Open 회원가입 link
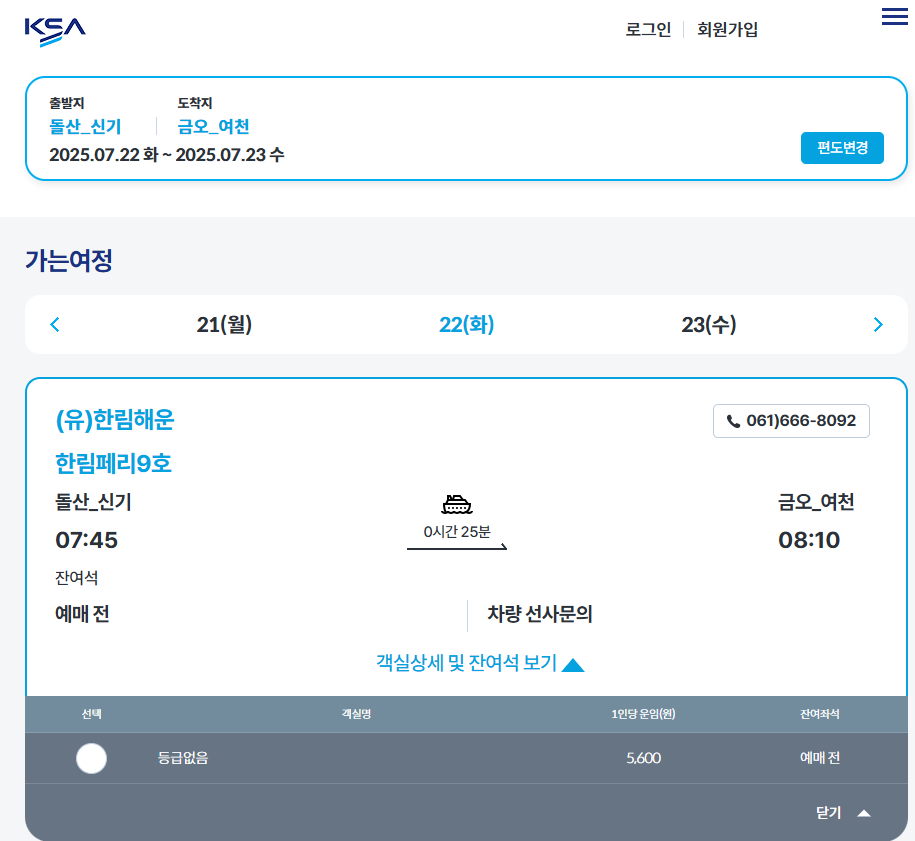The image size is (915, 841). pos(727,29)
